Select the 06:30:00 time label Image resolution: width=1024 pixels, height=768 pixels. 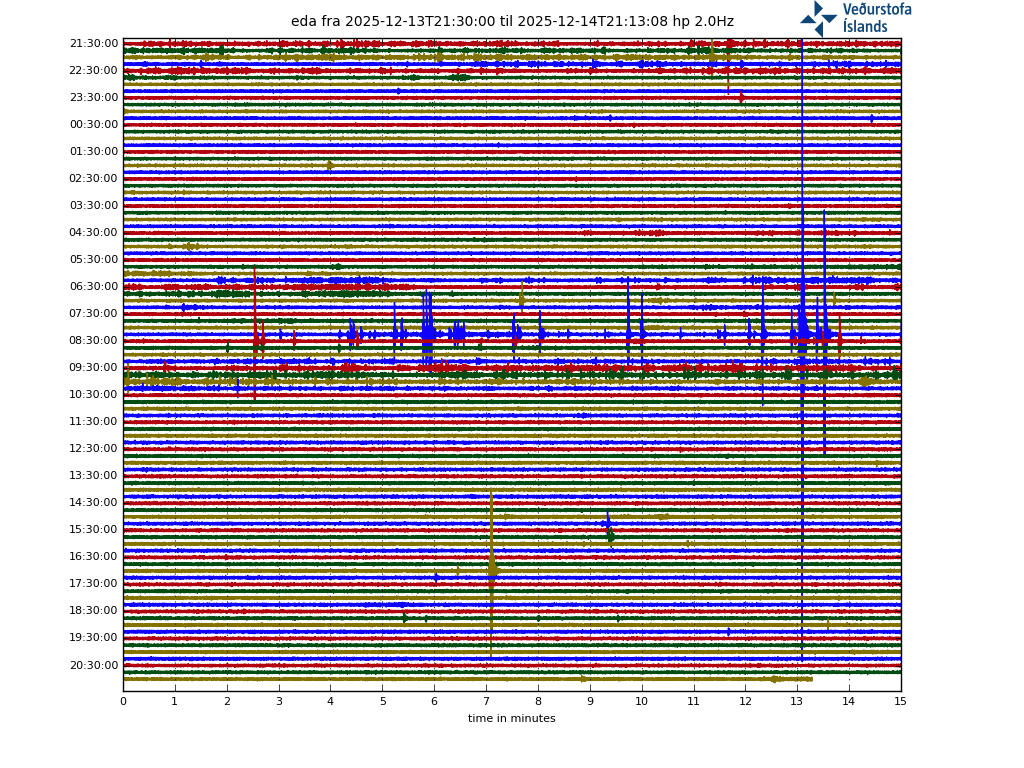coord(94,287)
